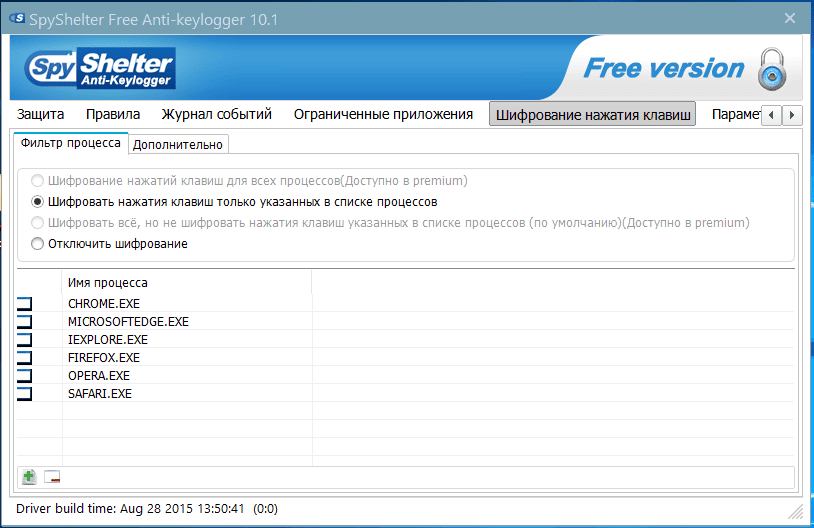Toggle checkbox for OPERA.EXE
This screenshot has width=814, height=528.
pyautogui.click(x=24, y=376)
